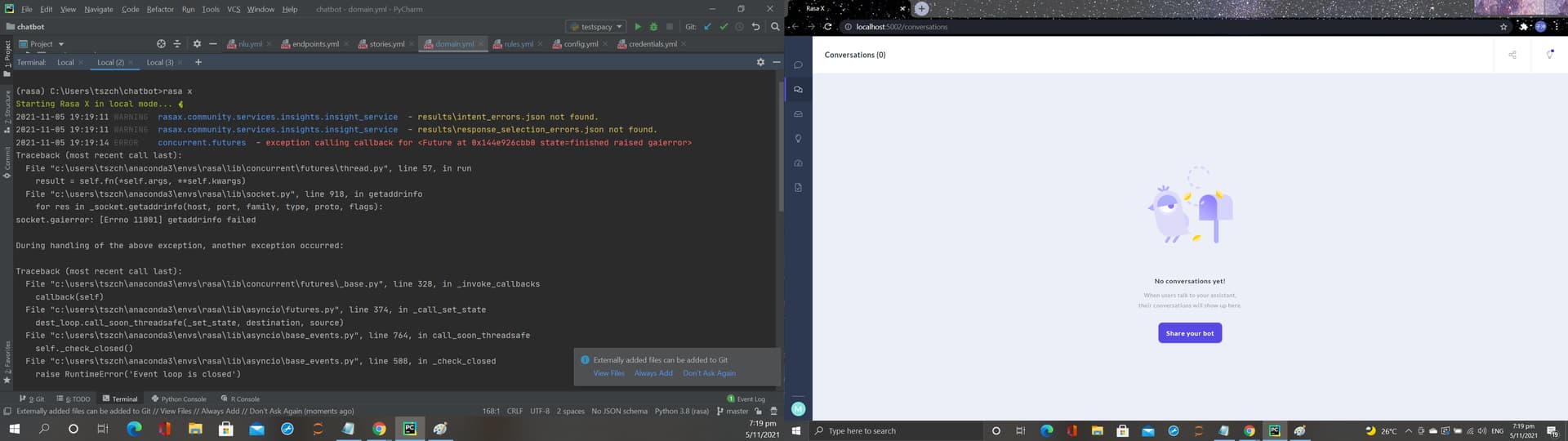The height and width of the screenshot is (441, 1568).
Task: Click the Git update project blue arrow
Action: [x=707, y=27]
